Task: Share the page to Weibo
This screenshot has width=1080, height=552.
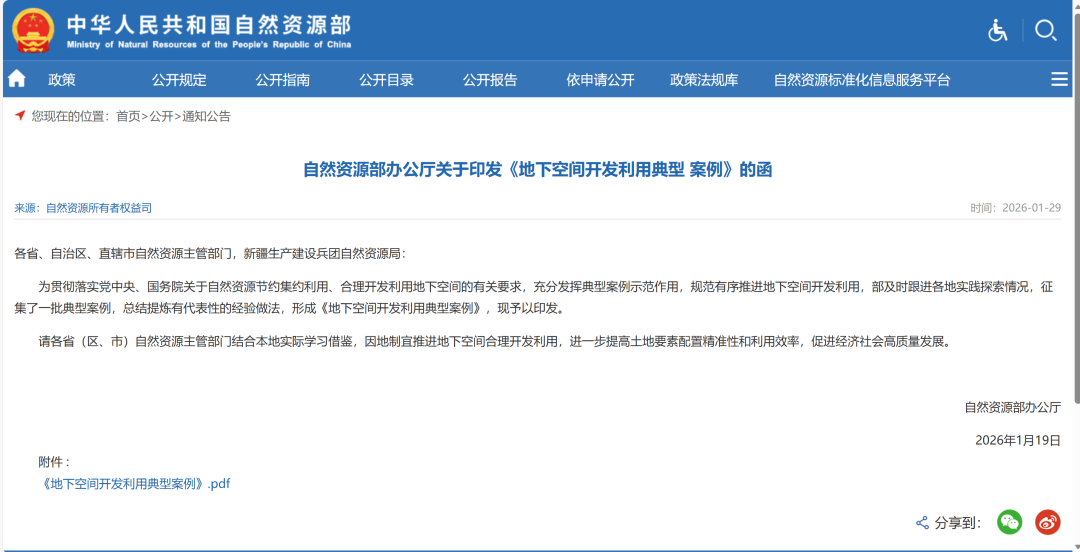Action: pos(1047,522)
